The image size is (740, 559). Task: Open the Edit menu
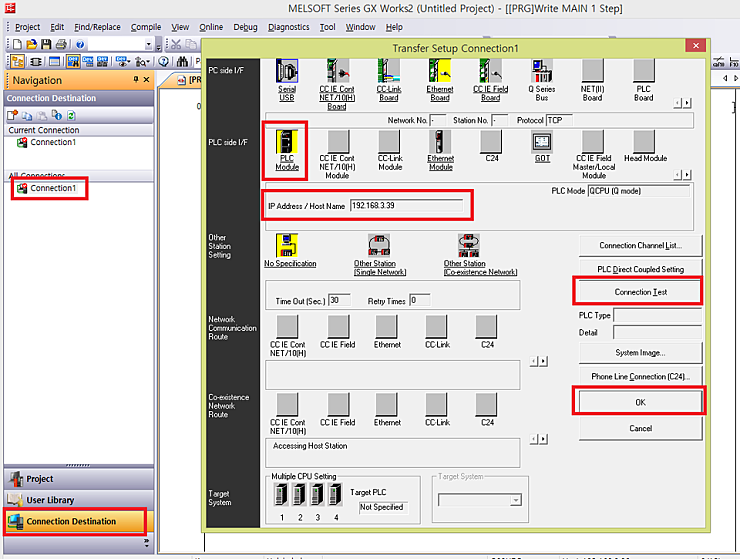[57, 27]
